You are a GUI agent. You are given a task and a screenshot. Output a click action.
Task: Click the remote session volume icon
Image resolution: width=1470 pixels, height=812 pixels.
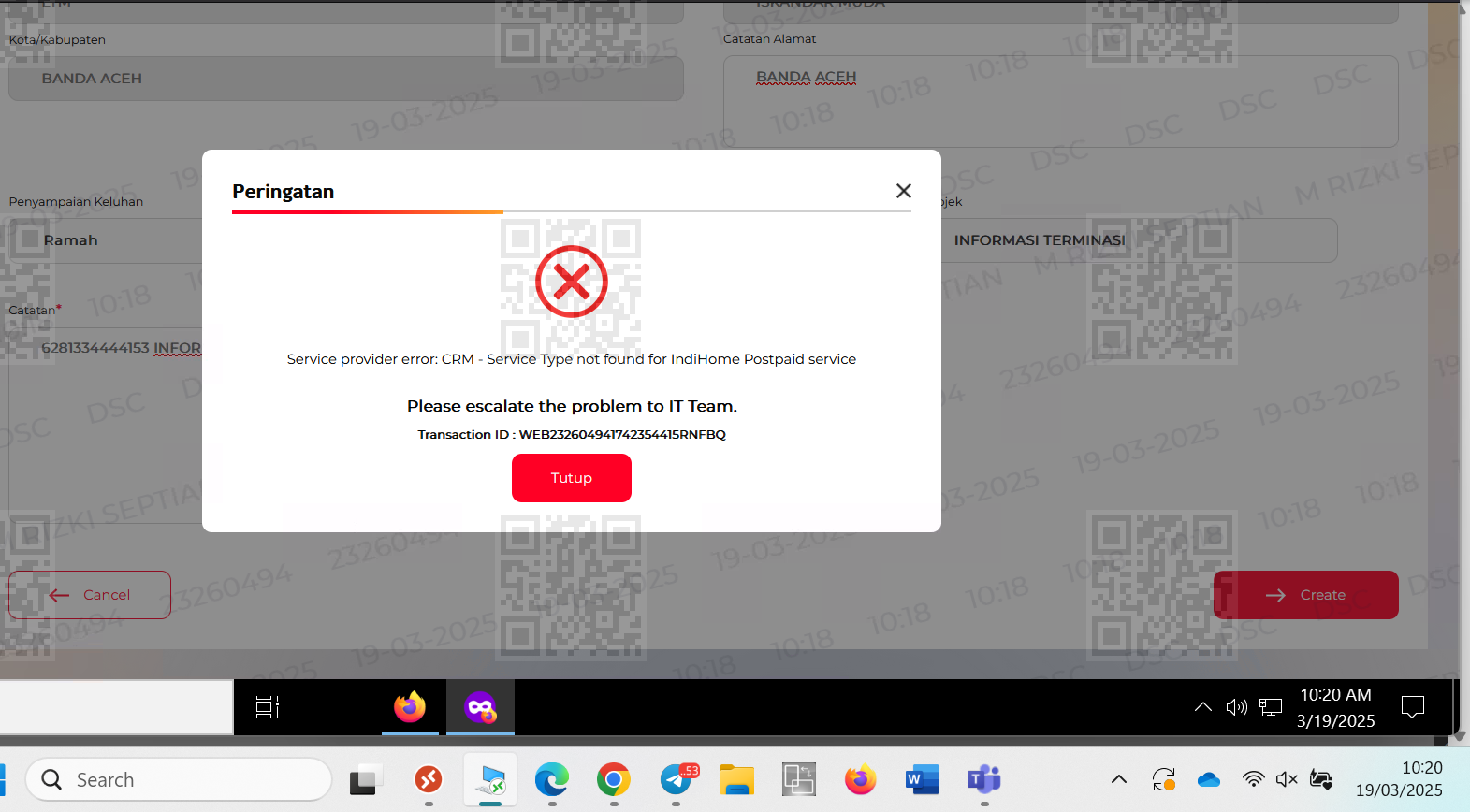click(x=1237, y=707)
